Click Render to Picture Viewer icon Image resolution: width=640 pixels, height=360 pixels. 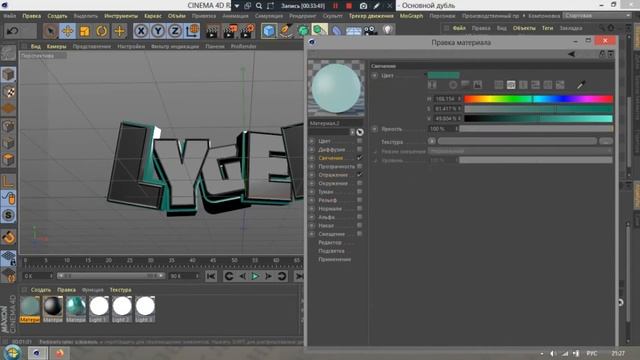tap(230, 31)
